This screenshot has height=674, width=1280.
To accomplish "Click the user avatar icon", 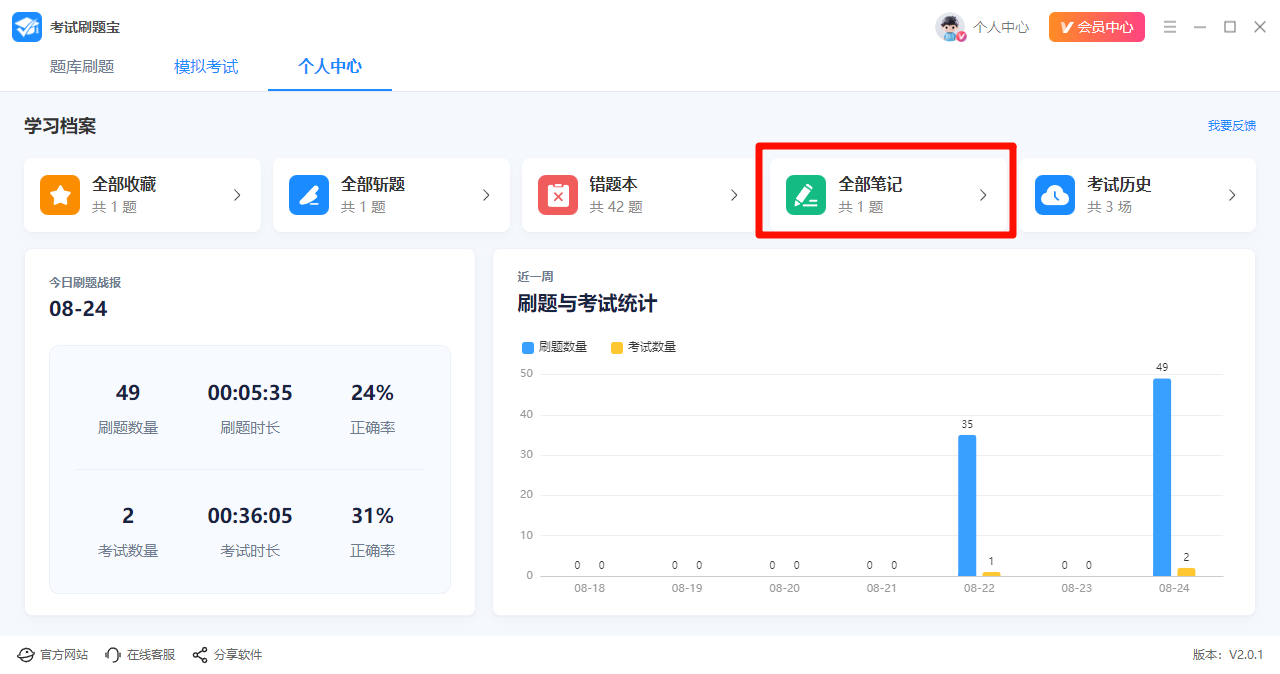I will [x=950, y=27].
